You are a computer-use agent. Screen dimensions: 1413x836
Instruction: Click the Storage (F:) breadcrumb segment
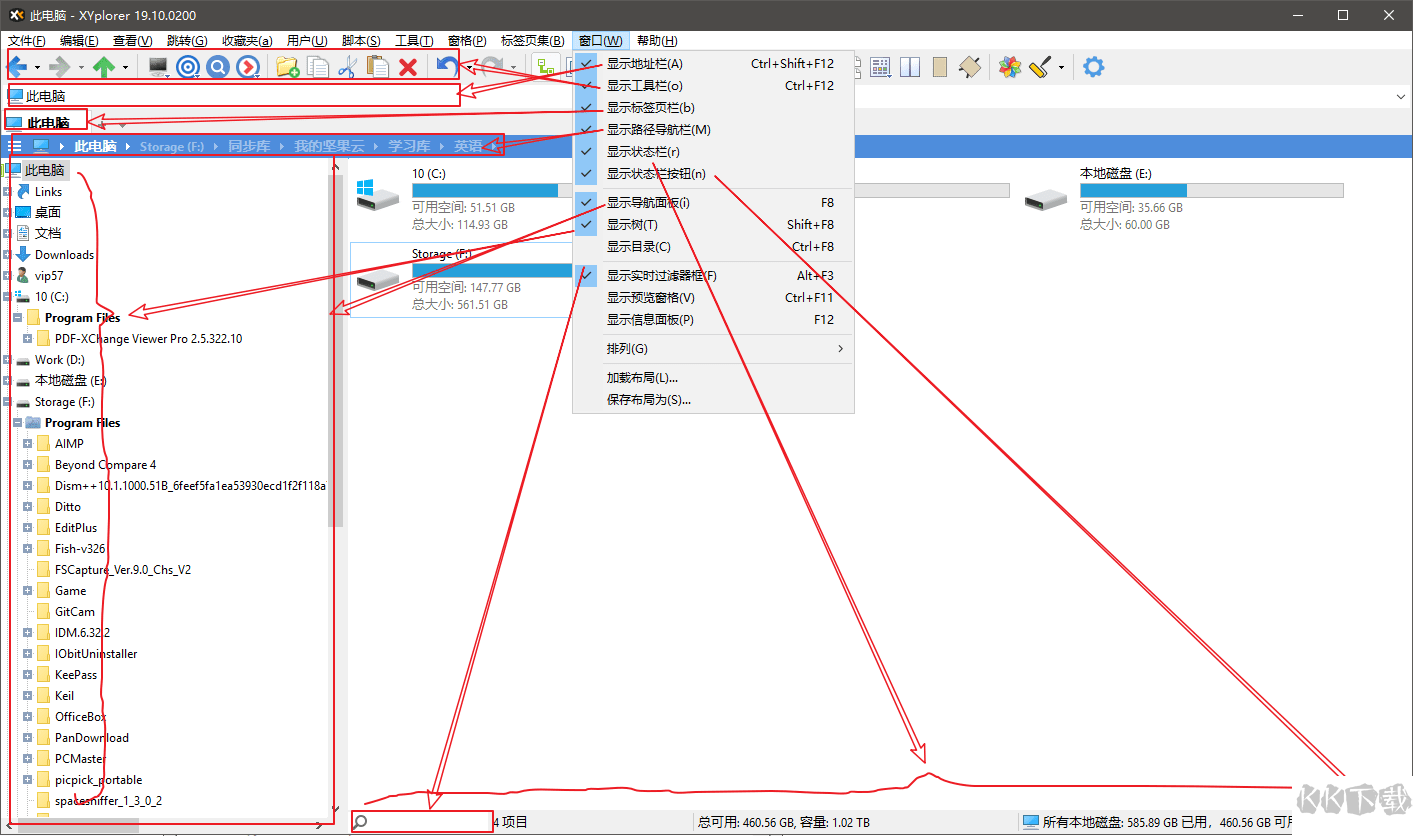pyautogui.click(x=172, y=146)
